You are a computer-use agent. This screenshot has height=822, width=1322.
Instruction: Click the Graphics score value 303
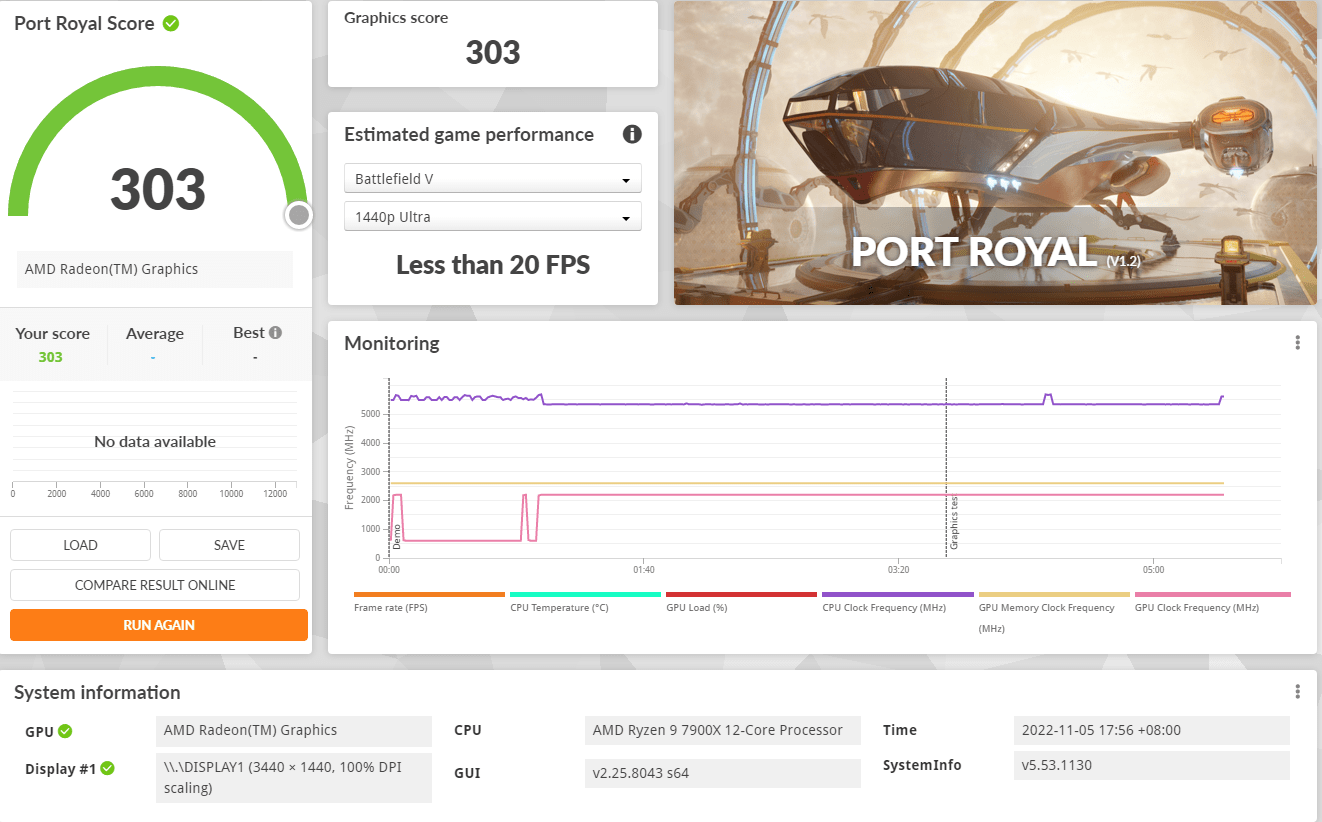[493, 52]
